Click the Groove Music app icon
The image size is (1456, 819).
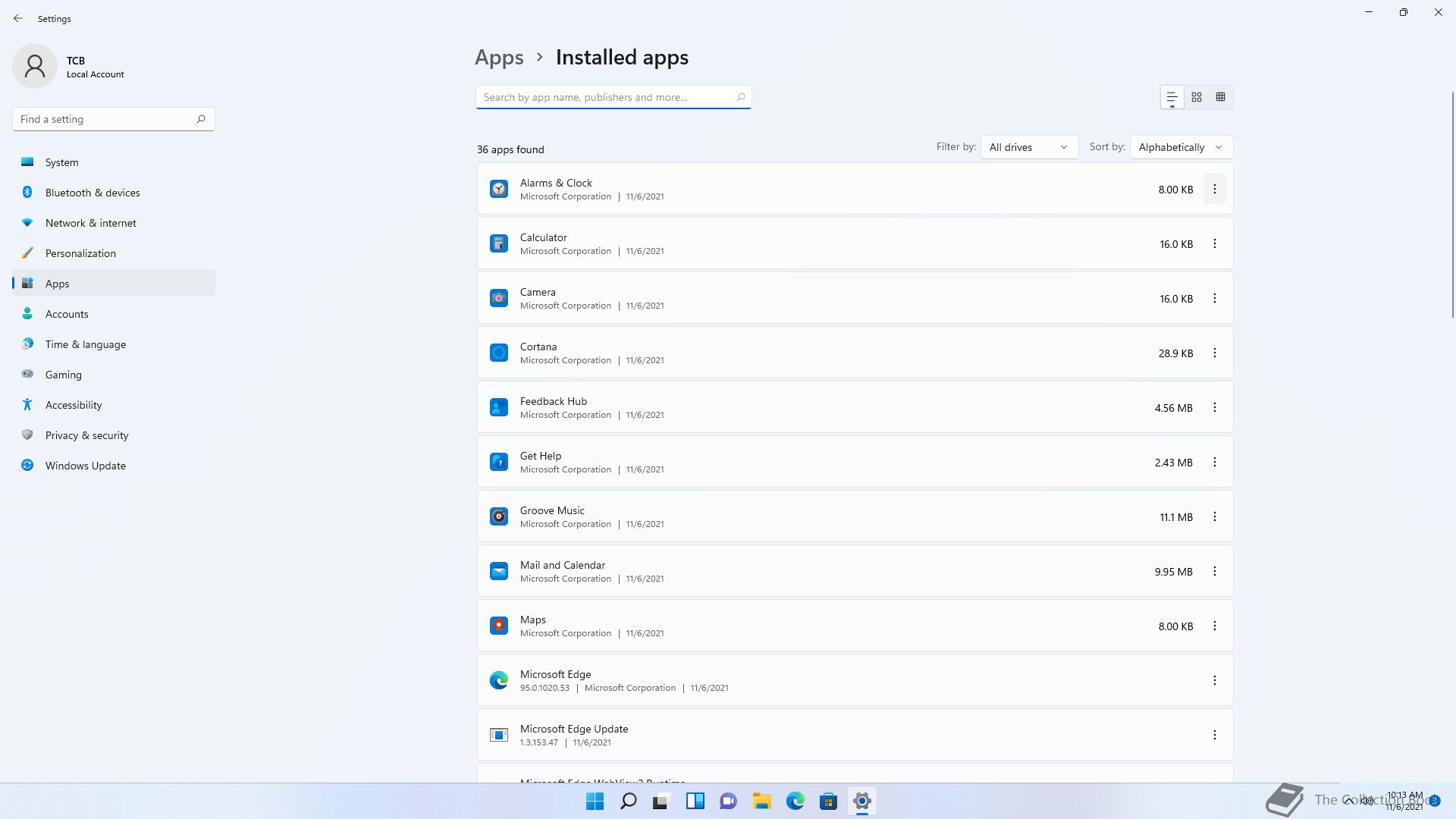pos(499,516)
